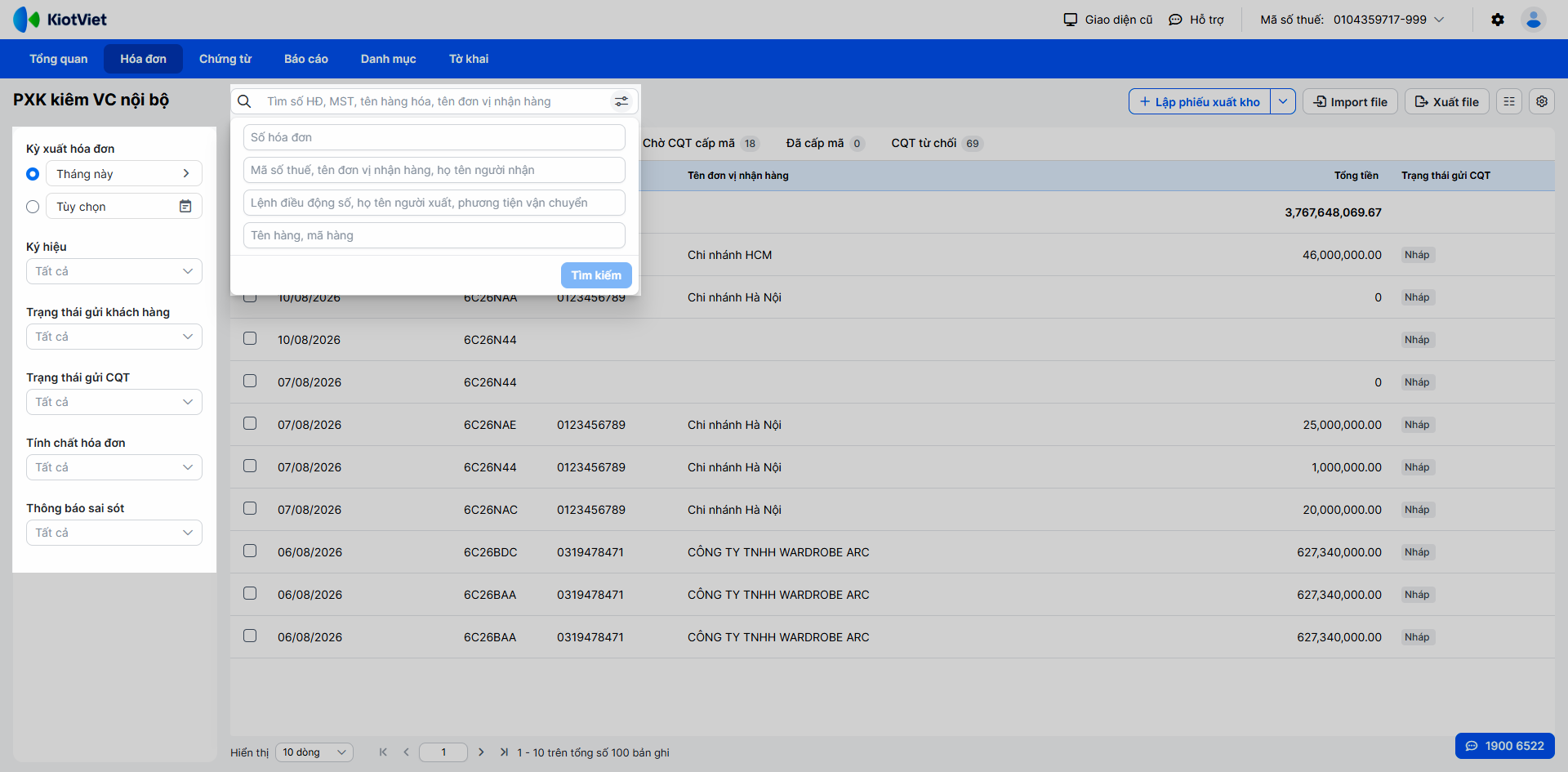The width and height of the screenshot is (1568, 772).
Task: Expand Trạng thái gửi khách hàng dropdown
Action: pos(114,337)
